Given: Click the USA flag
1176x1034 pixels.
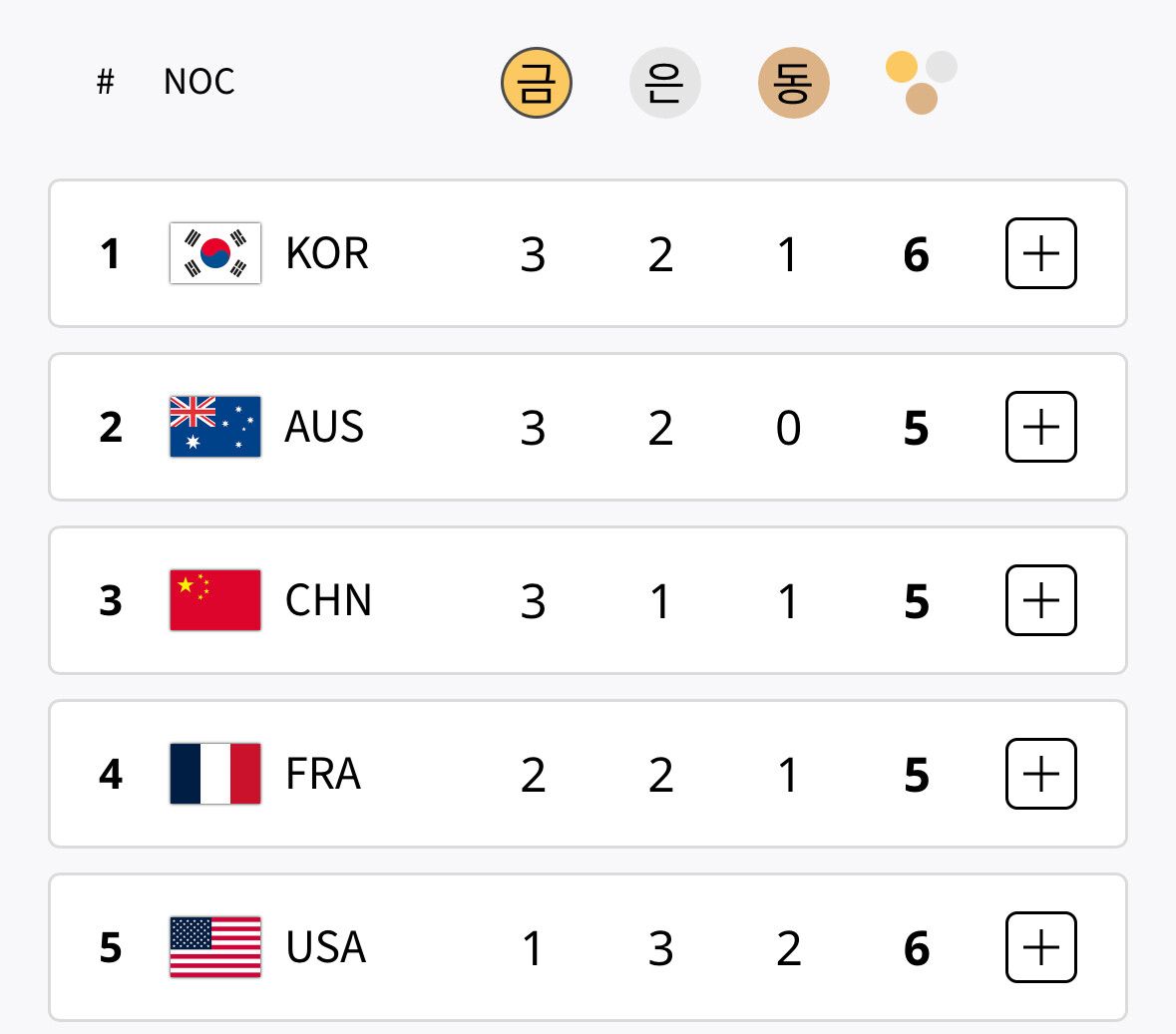Looking at the screenshot, I should [x=215, y=947].
